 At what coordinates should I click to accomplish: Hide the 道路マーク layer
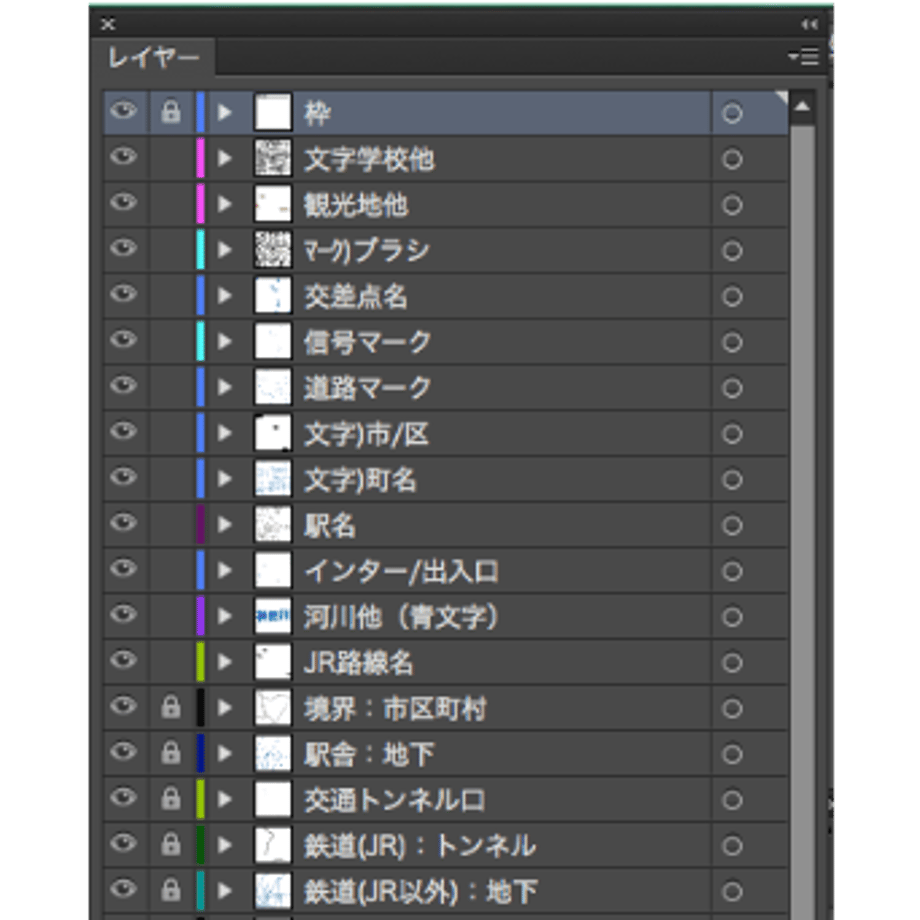tap(124, 385)
